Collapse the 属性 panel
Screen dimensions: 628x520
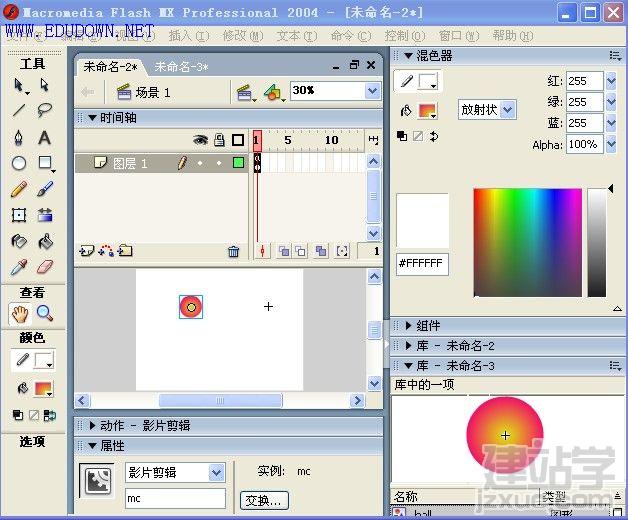[x=93, y=445]
